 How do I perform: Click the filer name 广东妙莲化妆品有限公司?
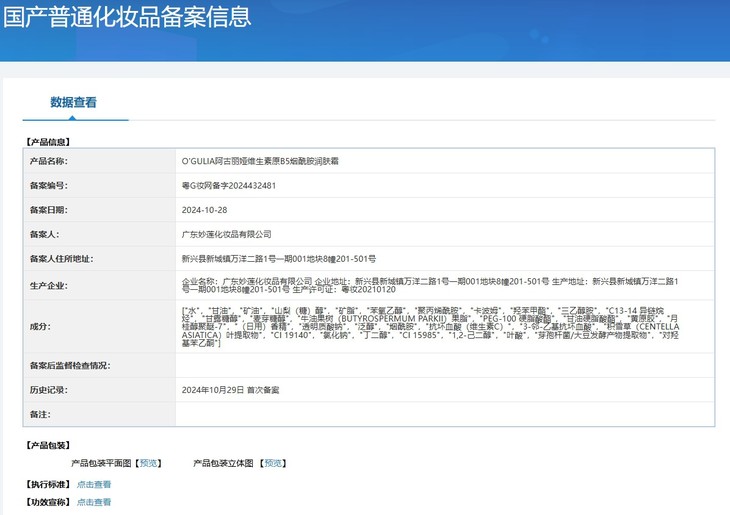click(x=226, y=234)
